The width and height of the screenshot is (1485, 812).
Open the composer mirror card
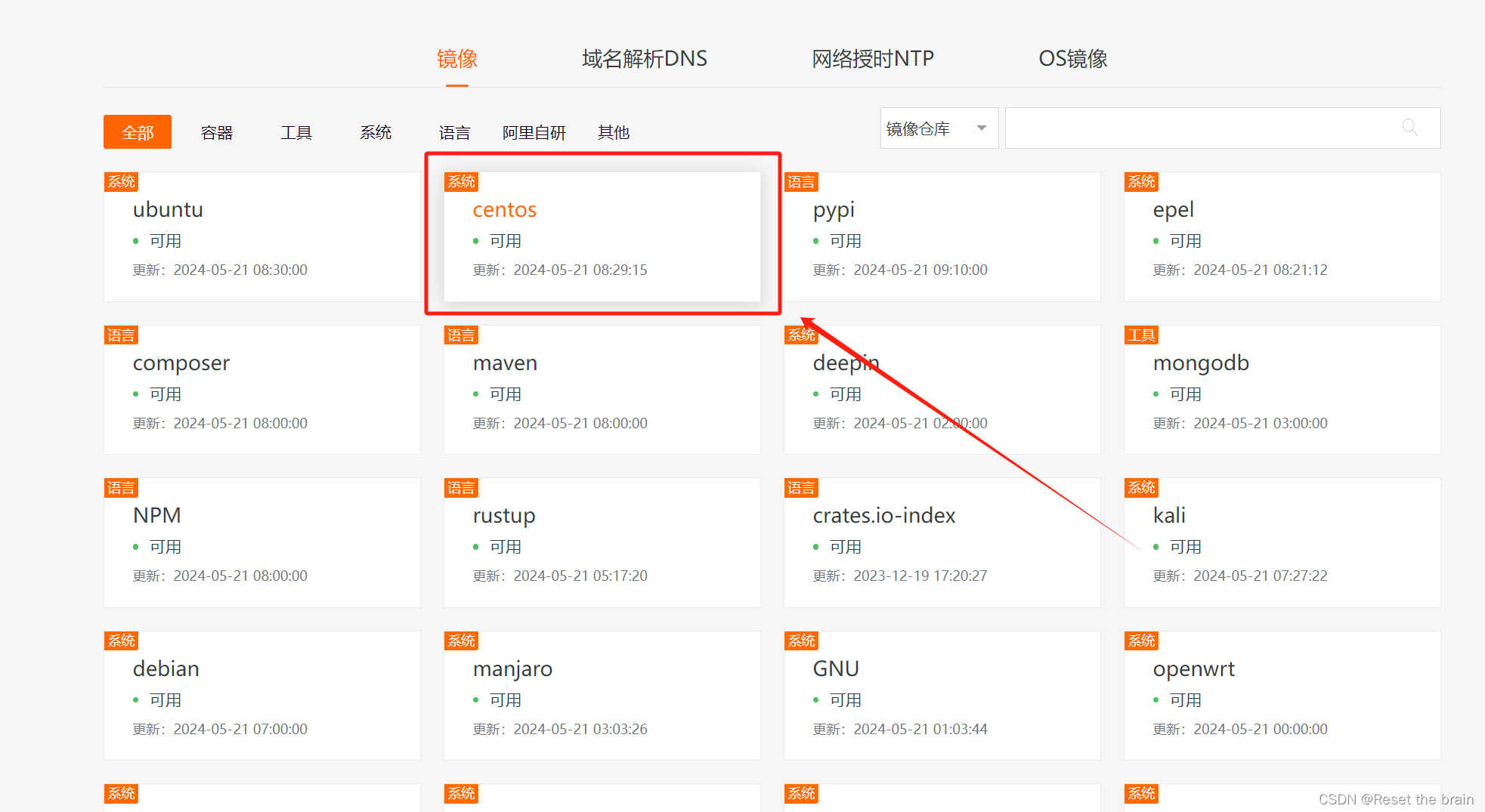click(262, 390)
